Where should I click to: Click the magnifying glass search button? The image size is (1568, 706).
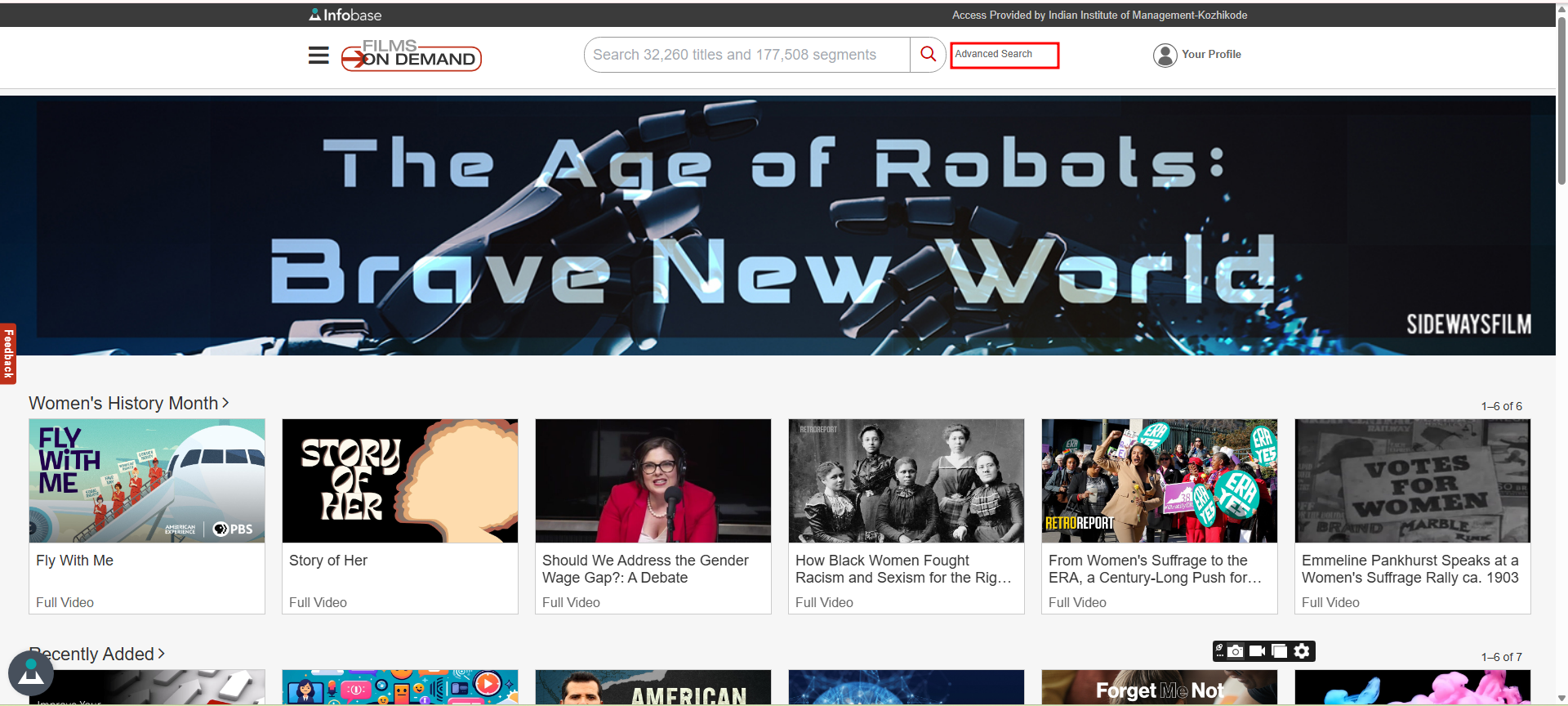[x=928, y=55]
